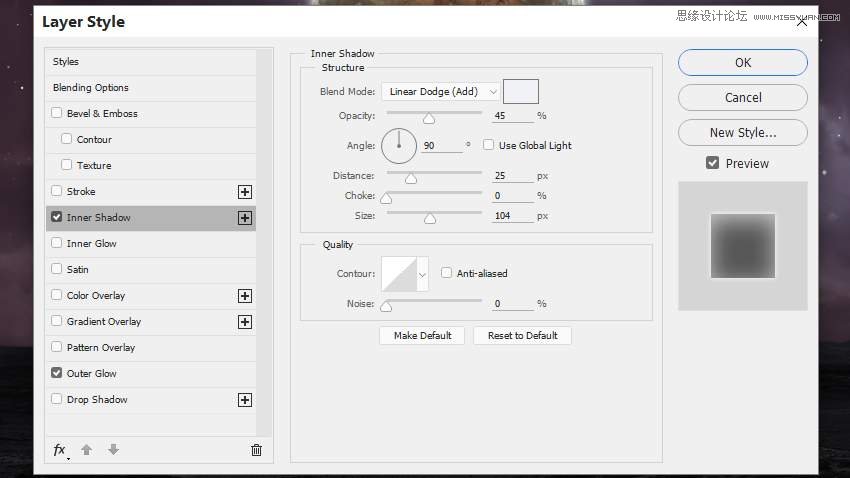Select the Styles list item

151,62
